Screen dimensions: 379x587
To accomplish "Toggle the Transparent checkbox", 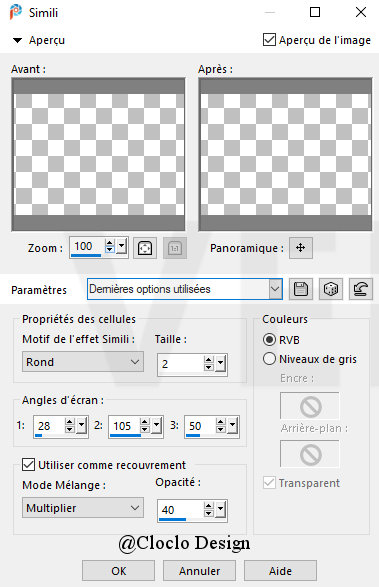I will point(269,483).
